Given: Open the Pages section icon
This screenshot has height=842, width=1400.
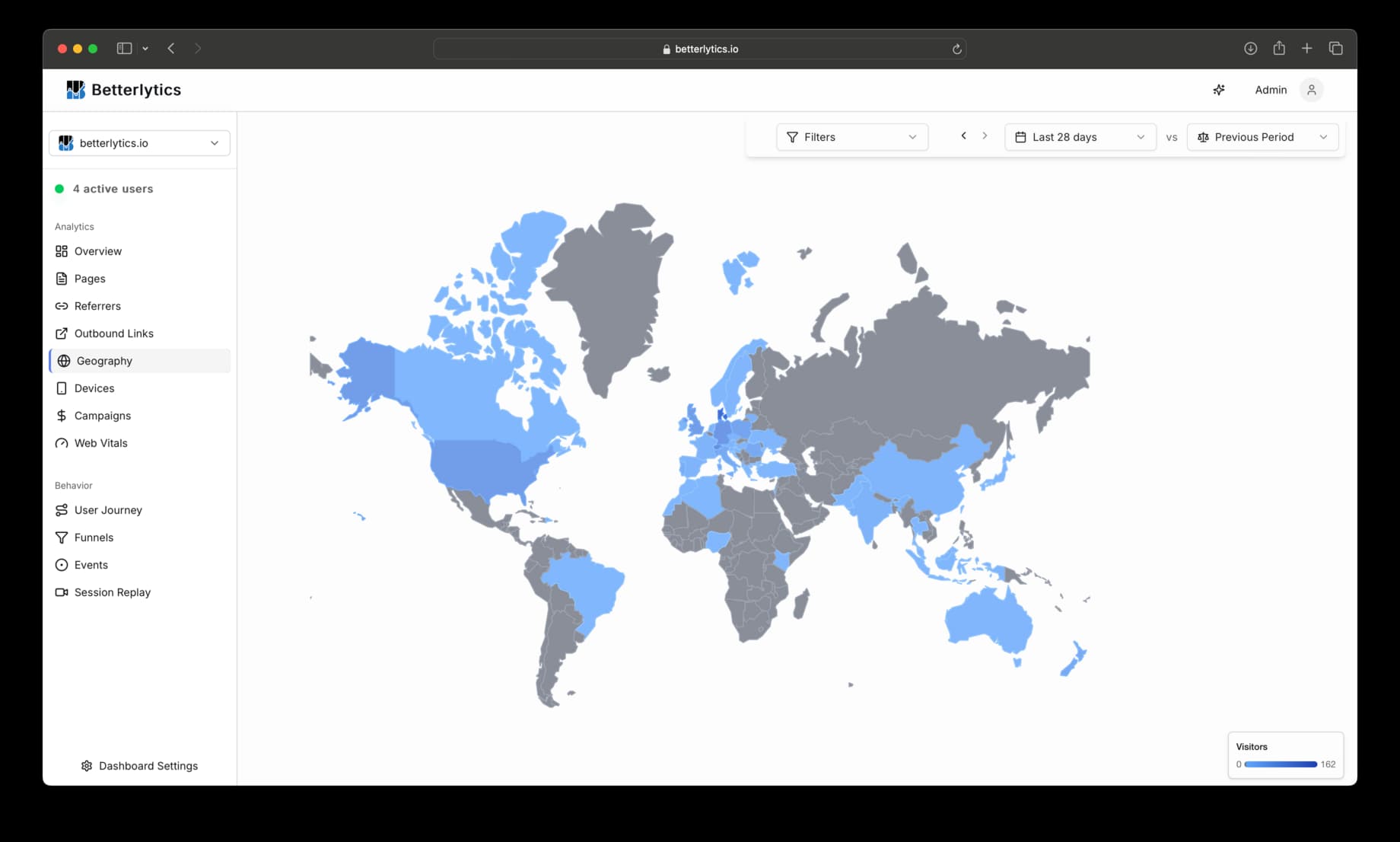Looking at the screenshot, I should click(x=62, y=278).
